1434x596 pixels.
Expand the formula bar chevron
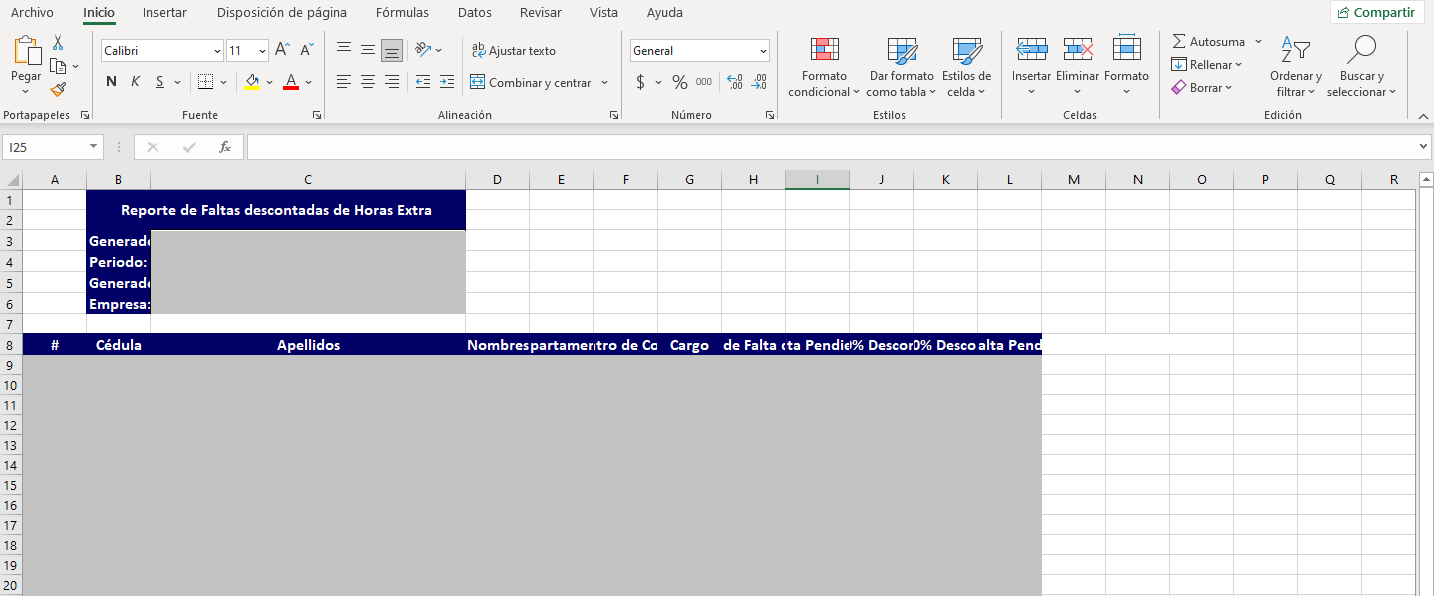[x=1425, y=147]
